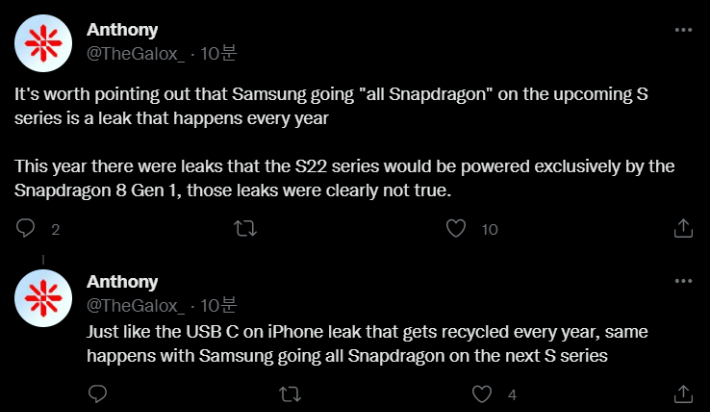Viewport: 710px width, 412px height.
Task: Open Anthony's avatar on the second tweet
Action: coord(42,298)
